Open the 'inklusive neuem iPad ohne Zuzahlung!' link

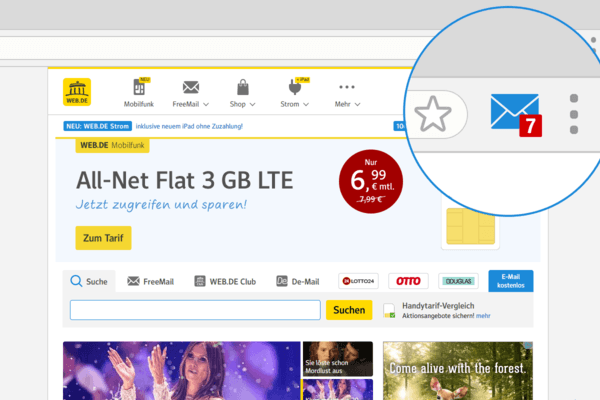189,126
